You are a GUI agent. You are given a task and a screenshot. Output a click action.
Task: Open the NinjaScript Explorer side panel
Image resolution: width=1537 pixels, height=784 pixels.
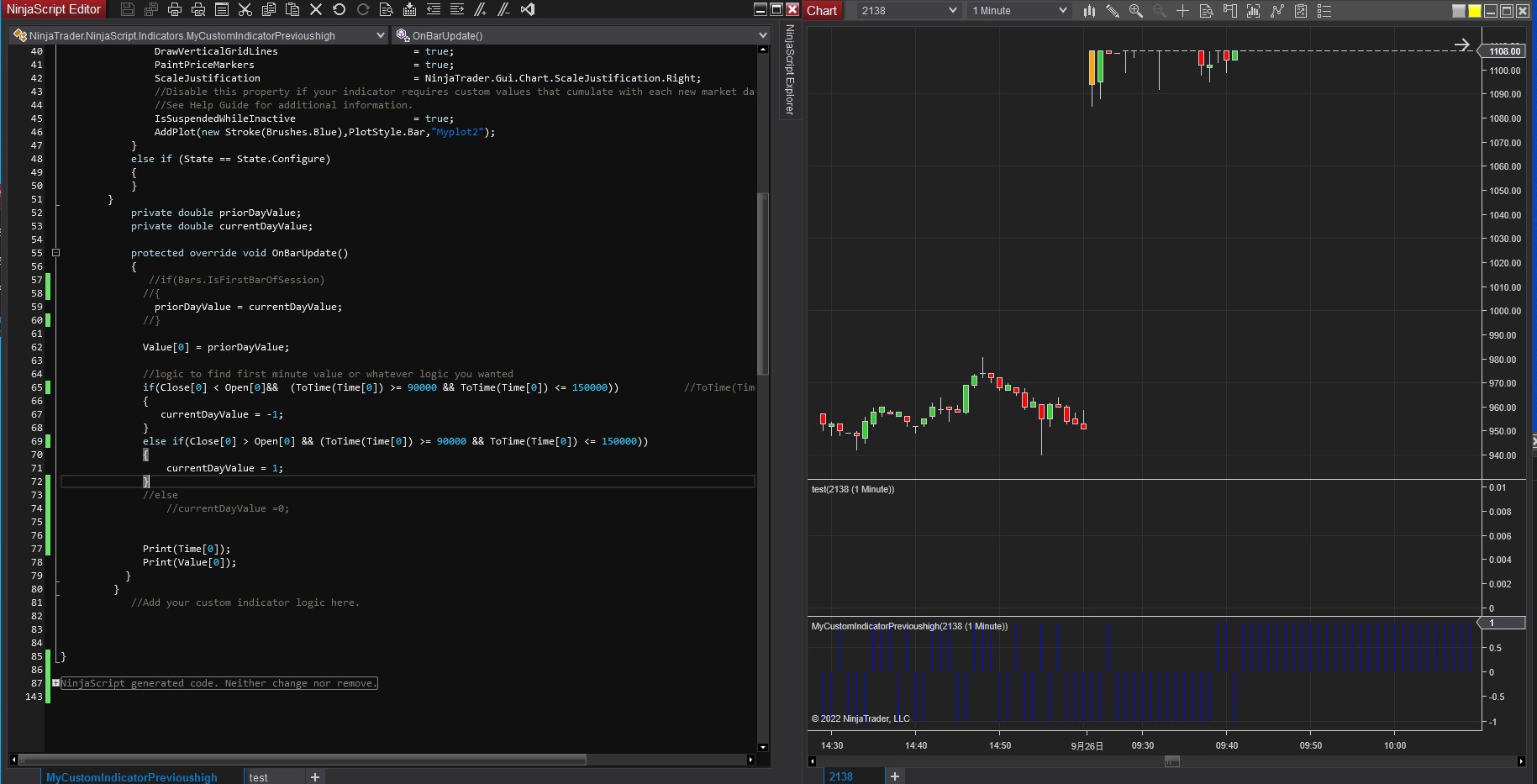pos(790,71)
